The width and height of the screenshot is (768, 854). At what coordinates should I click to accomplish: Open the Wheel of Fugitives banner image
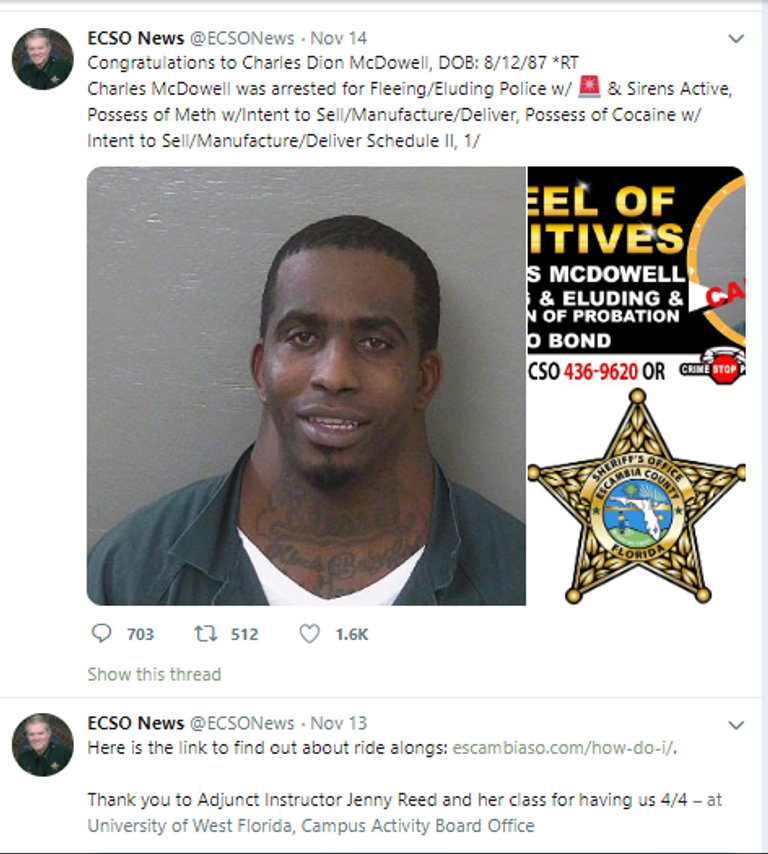click(x=636, y=275)
